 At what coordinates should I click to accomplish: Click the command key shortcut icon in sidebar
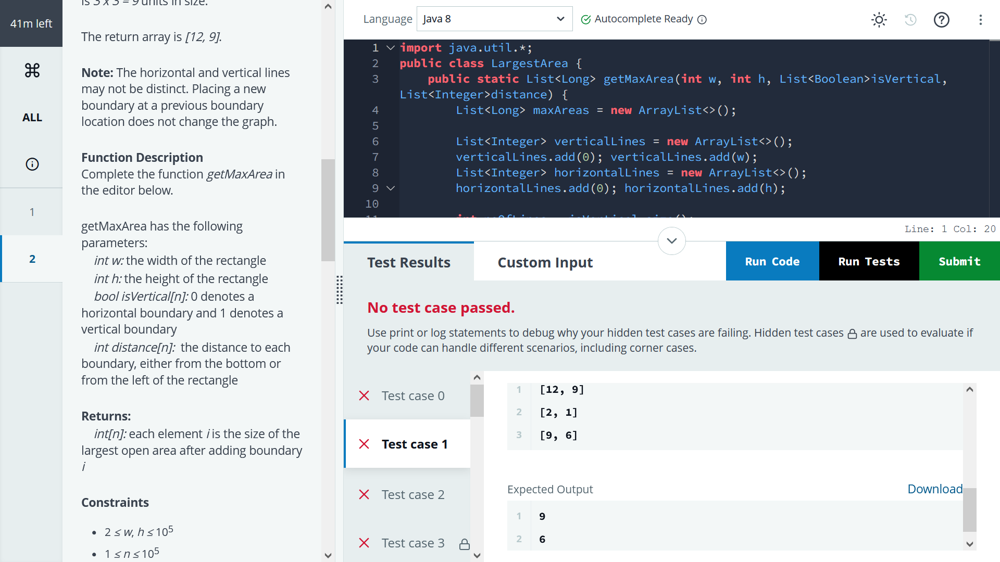click(32, 70)
